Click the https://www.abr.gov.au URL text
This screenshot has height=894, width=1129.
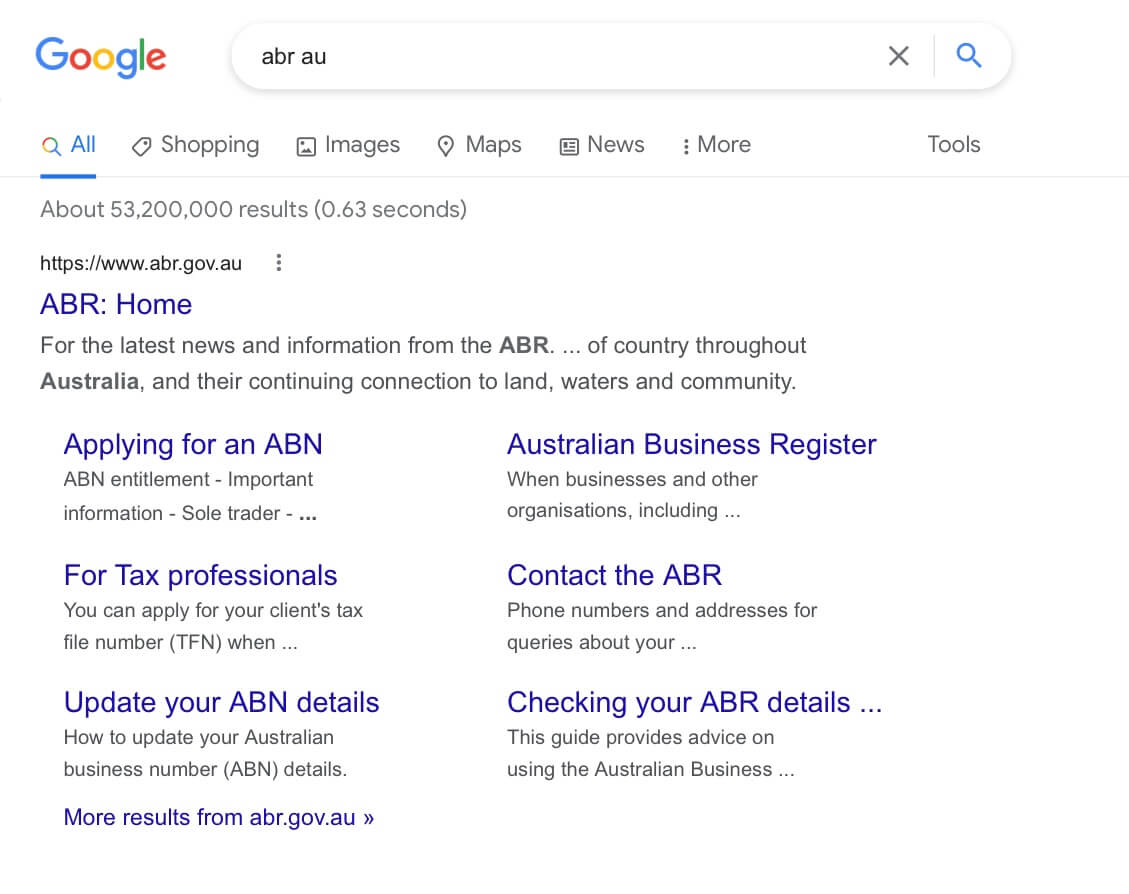point(141,263)
